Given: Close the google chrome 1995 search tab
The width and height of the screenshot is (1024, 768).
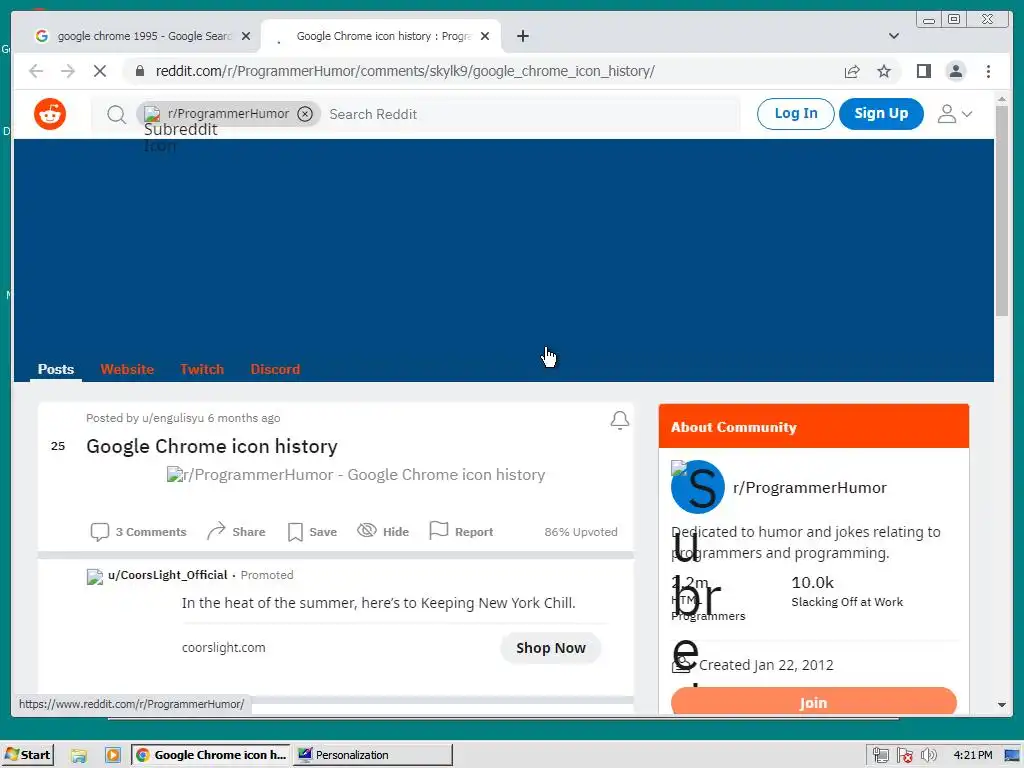Looking at the screenshot, I should point(246,36).
